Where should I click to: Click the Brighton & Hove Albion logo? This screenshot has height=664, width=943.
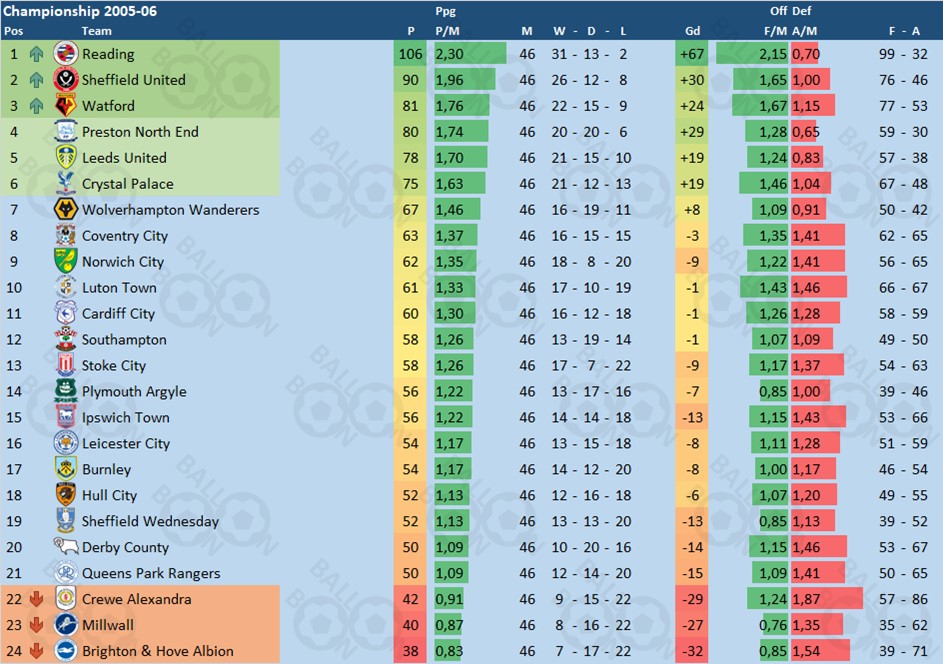pyautogui.click(x=66, y=651)
